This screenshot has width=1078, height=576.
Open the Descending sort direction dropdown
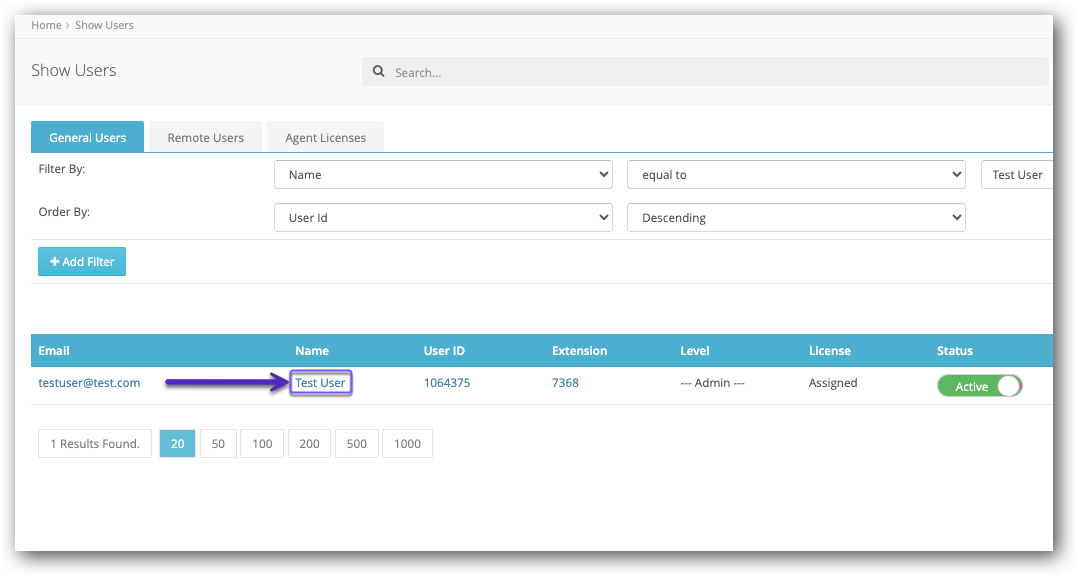pos(796,217)
